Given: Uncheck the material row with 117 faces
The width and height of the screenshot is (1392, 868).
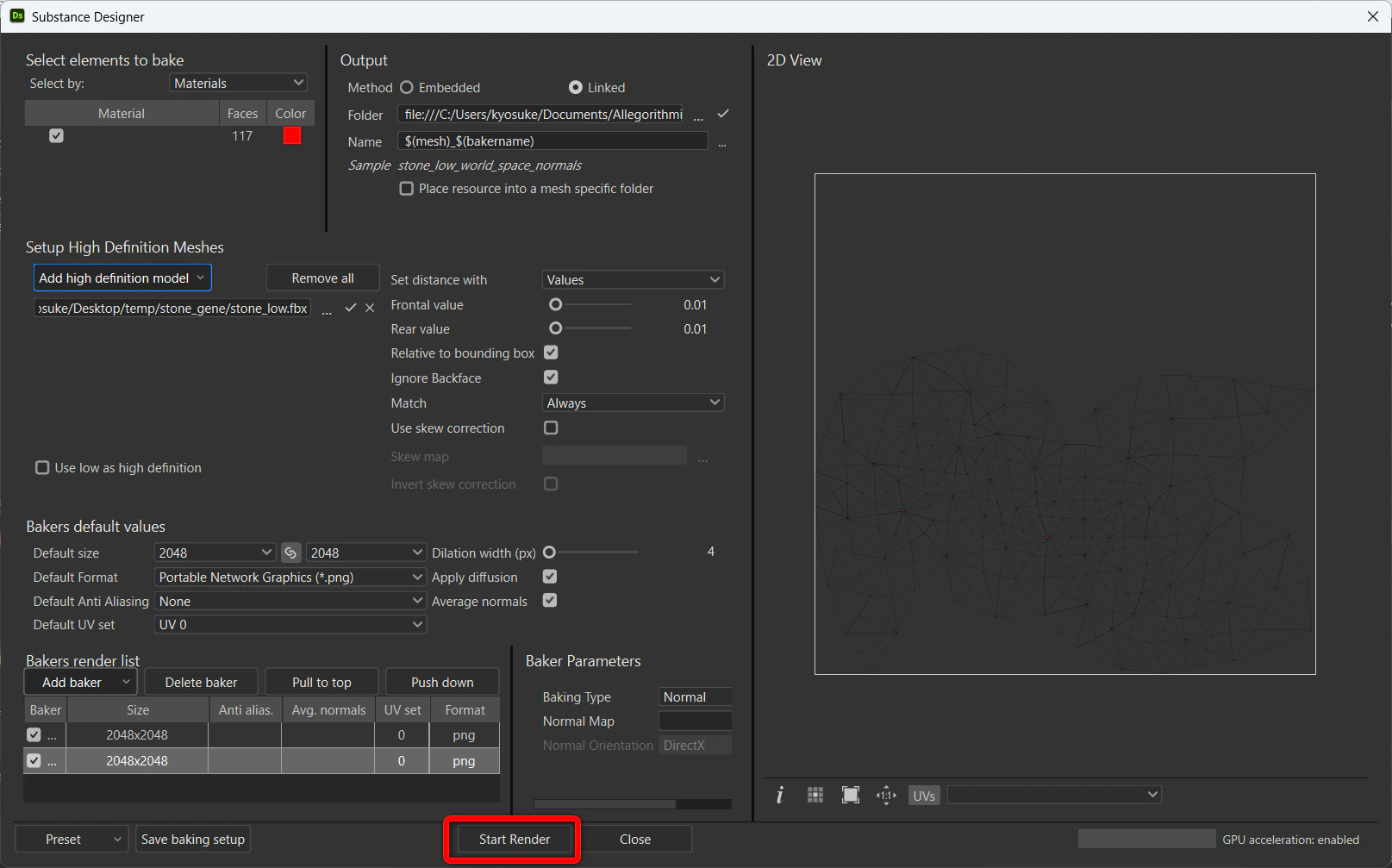Looking at the screenshot, I should [x=57, y=136].
